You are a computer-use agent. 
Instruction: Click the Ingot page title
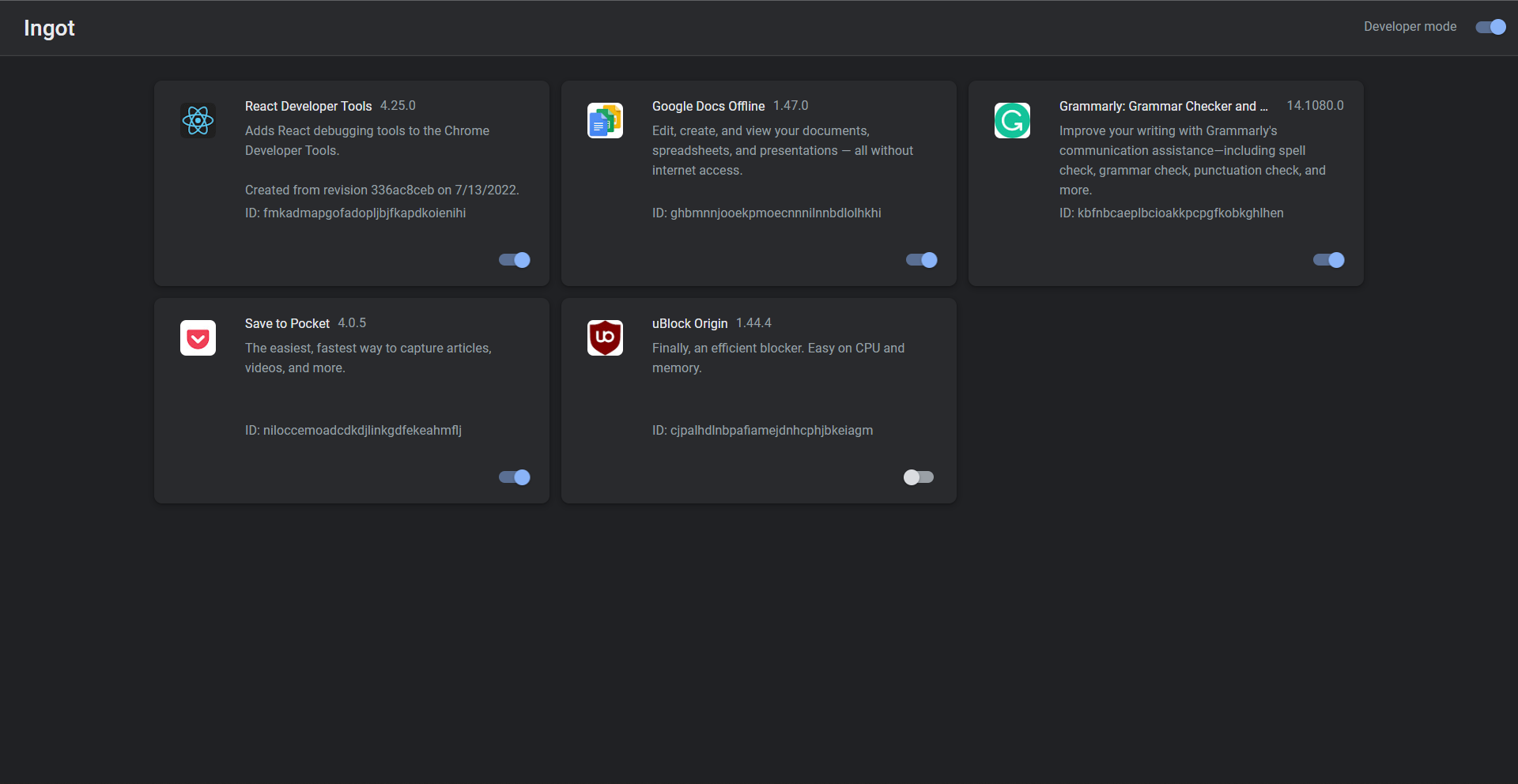(49, 28)
